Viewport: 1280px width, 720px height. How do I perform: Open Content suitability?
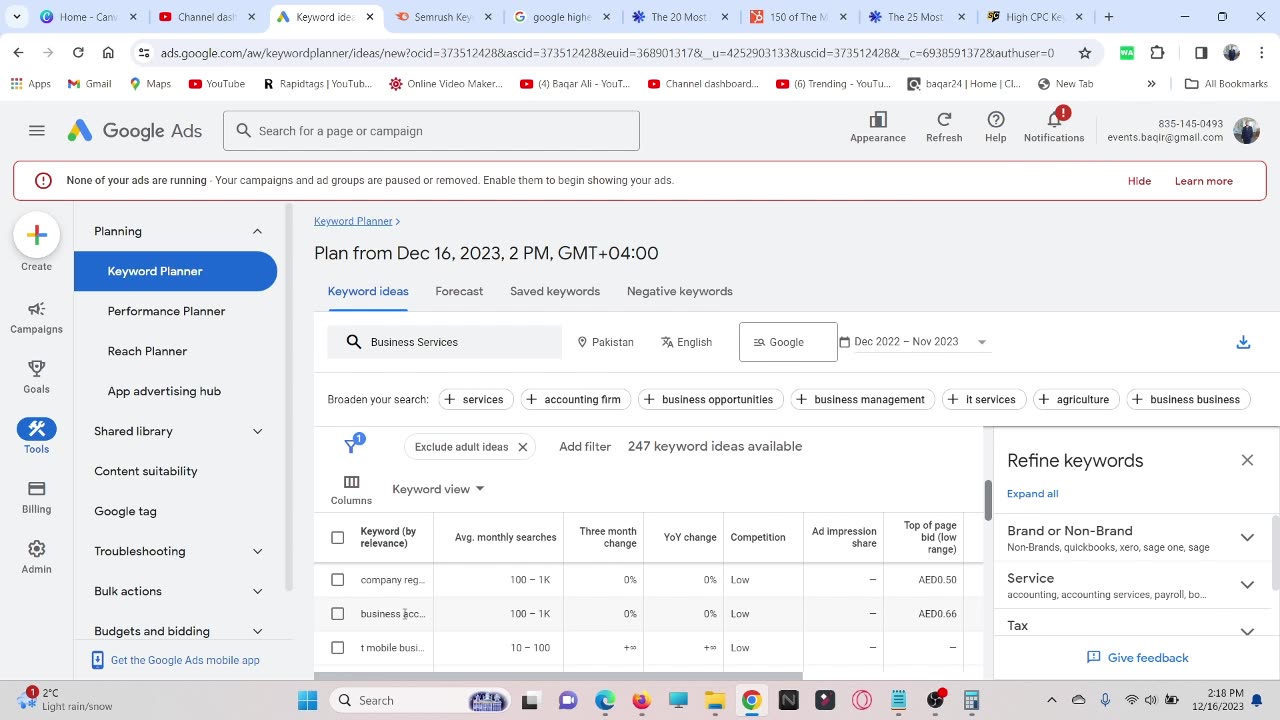tap(146, 471)
